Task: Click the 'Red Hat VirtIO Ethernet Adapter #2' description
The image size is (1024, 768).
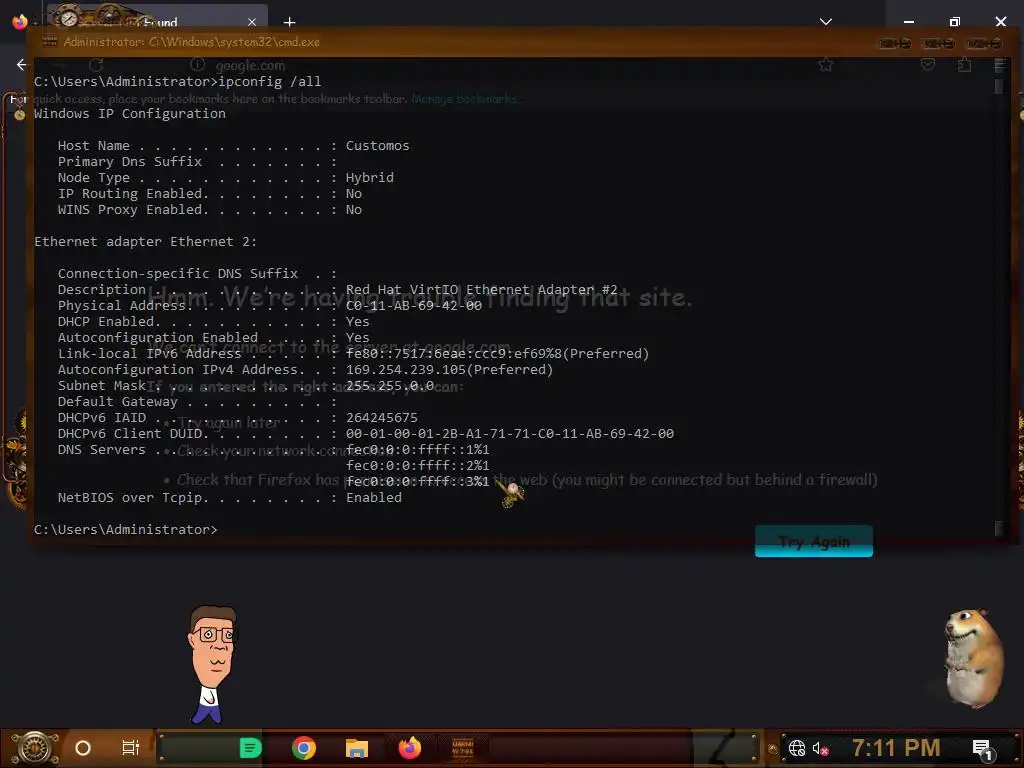Action: 481,289
